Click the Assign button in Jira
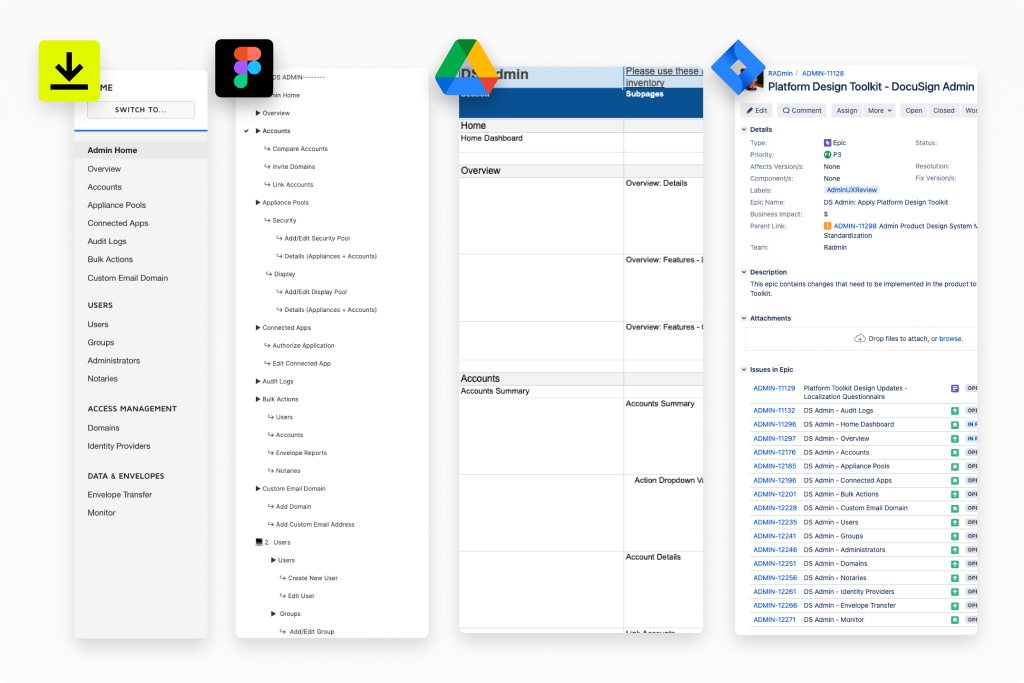 [847, 110]
